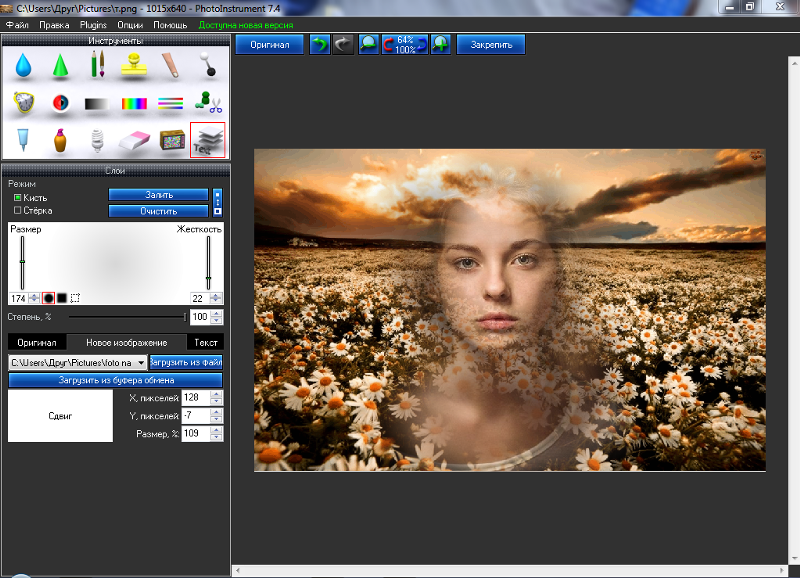Select the pins and scissors cutout tool
The height and width of the screenshot is (578, 800).
[x=208, y=103]
